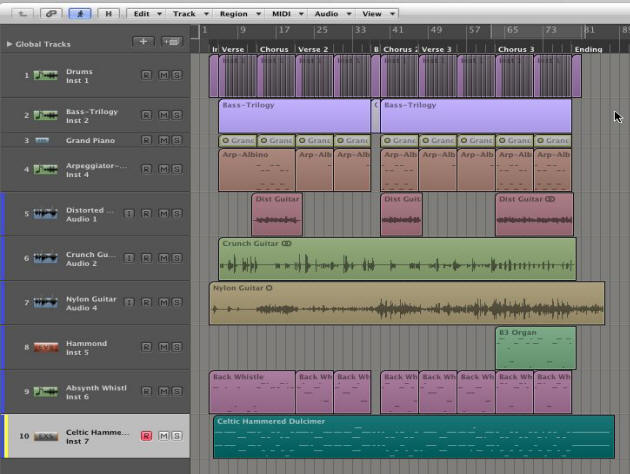Click the hierarchy back arrow toolbar button

pyautogui.click(x=23, y=14)
